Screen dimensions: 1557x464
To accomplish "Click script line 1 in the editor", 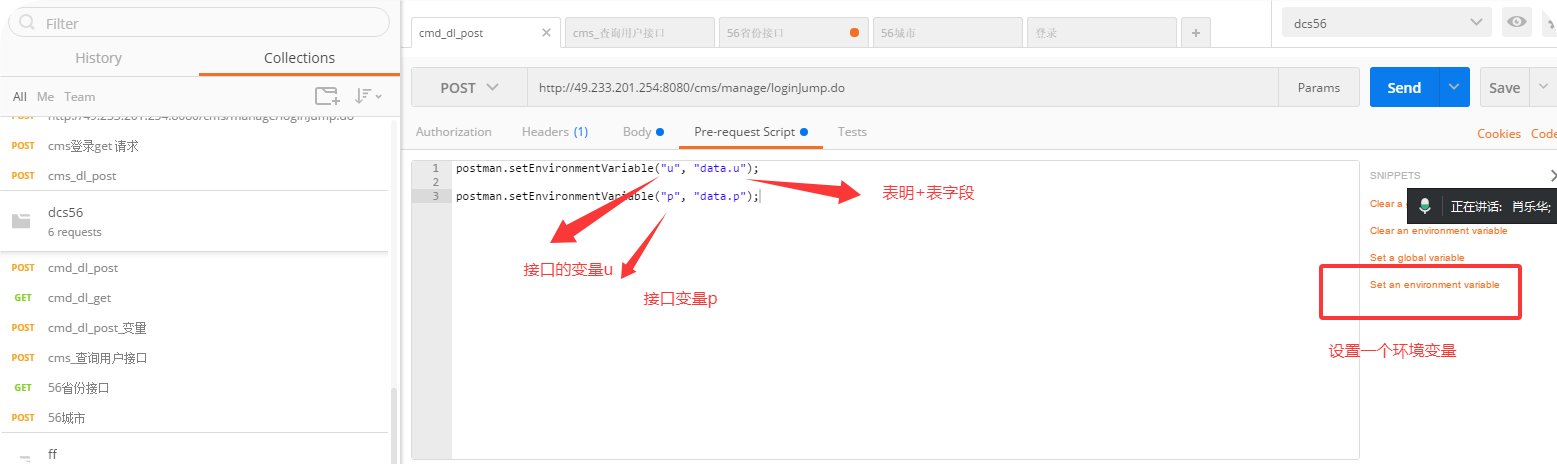I will coord(607,168).
